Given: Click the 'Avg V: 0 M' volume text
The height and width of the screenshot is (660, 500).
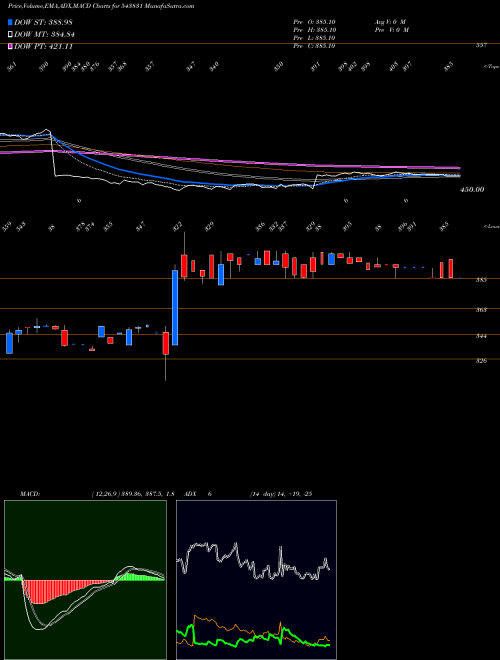Looking at the screenshot, I should tap(390, 22).
